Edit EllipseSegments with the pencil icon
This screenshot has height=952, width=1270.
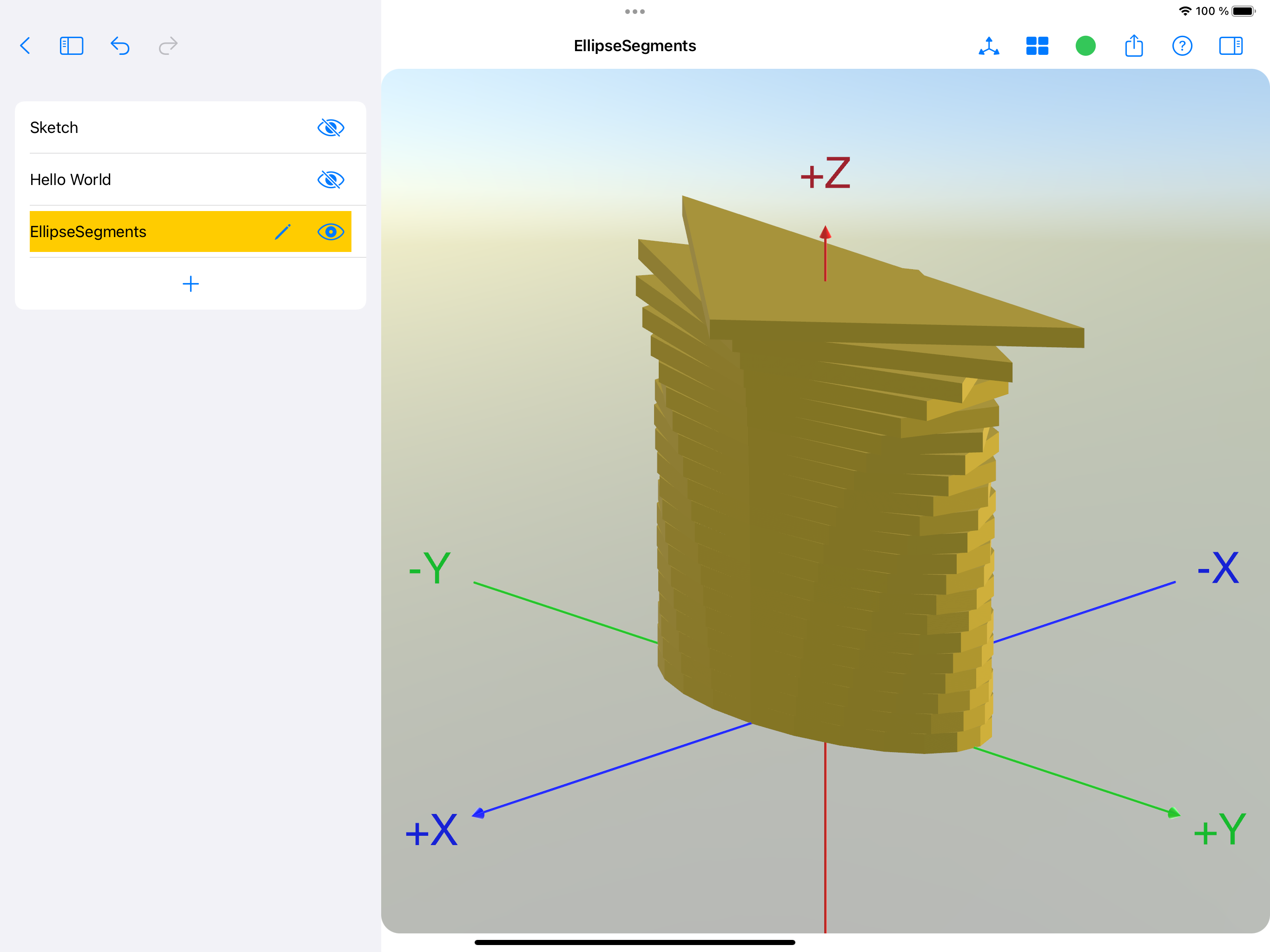283,231
